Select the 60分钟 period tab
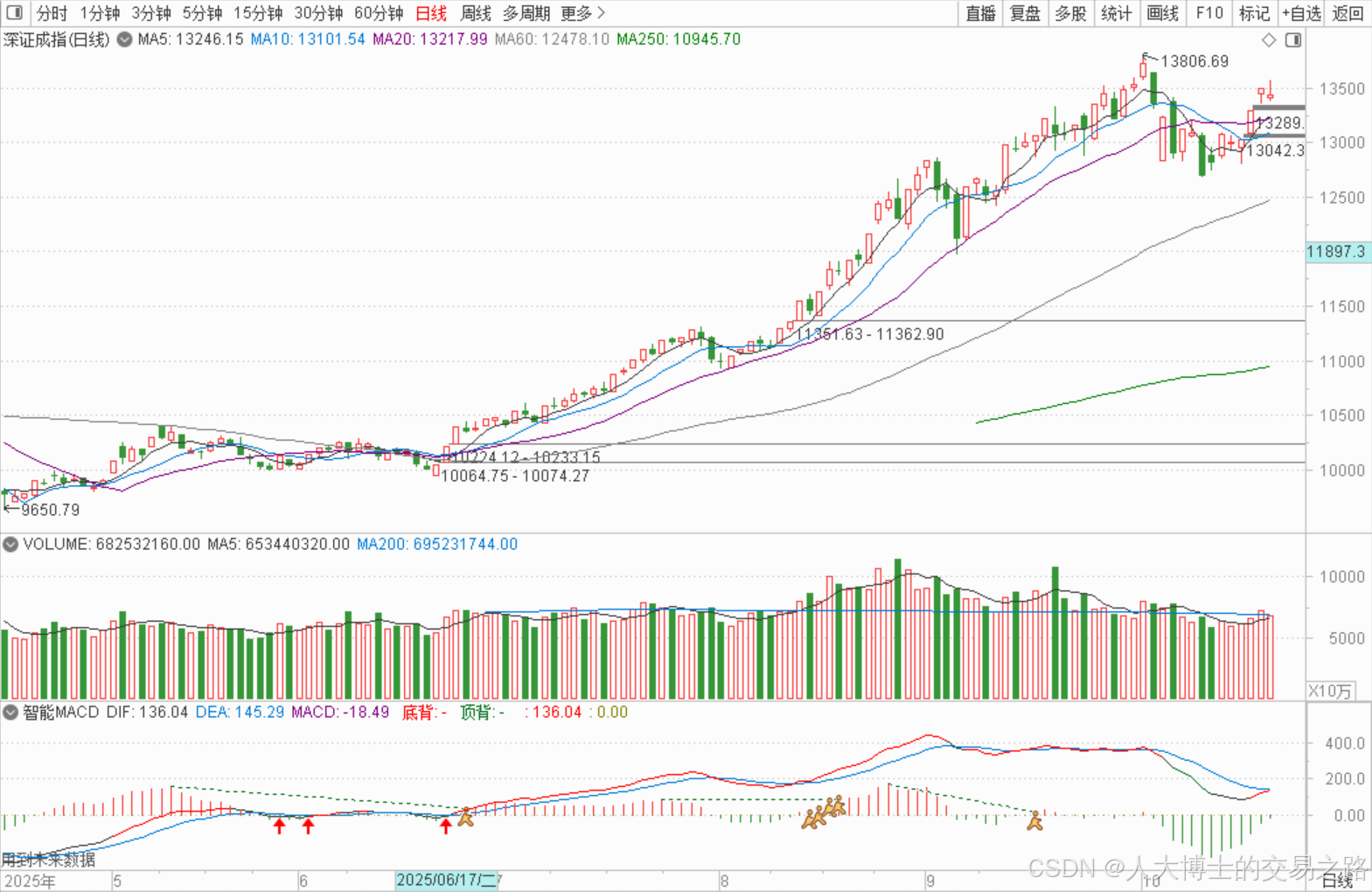This screenshot has height=892, width=1372. pos(379,13)
